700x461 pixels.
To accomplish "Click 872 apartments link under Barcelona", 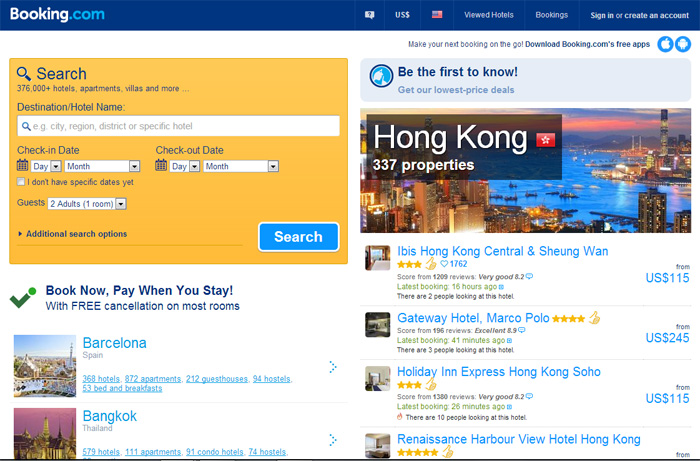I will pos(153,379).
